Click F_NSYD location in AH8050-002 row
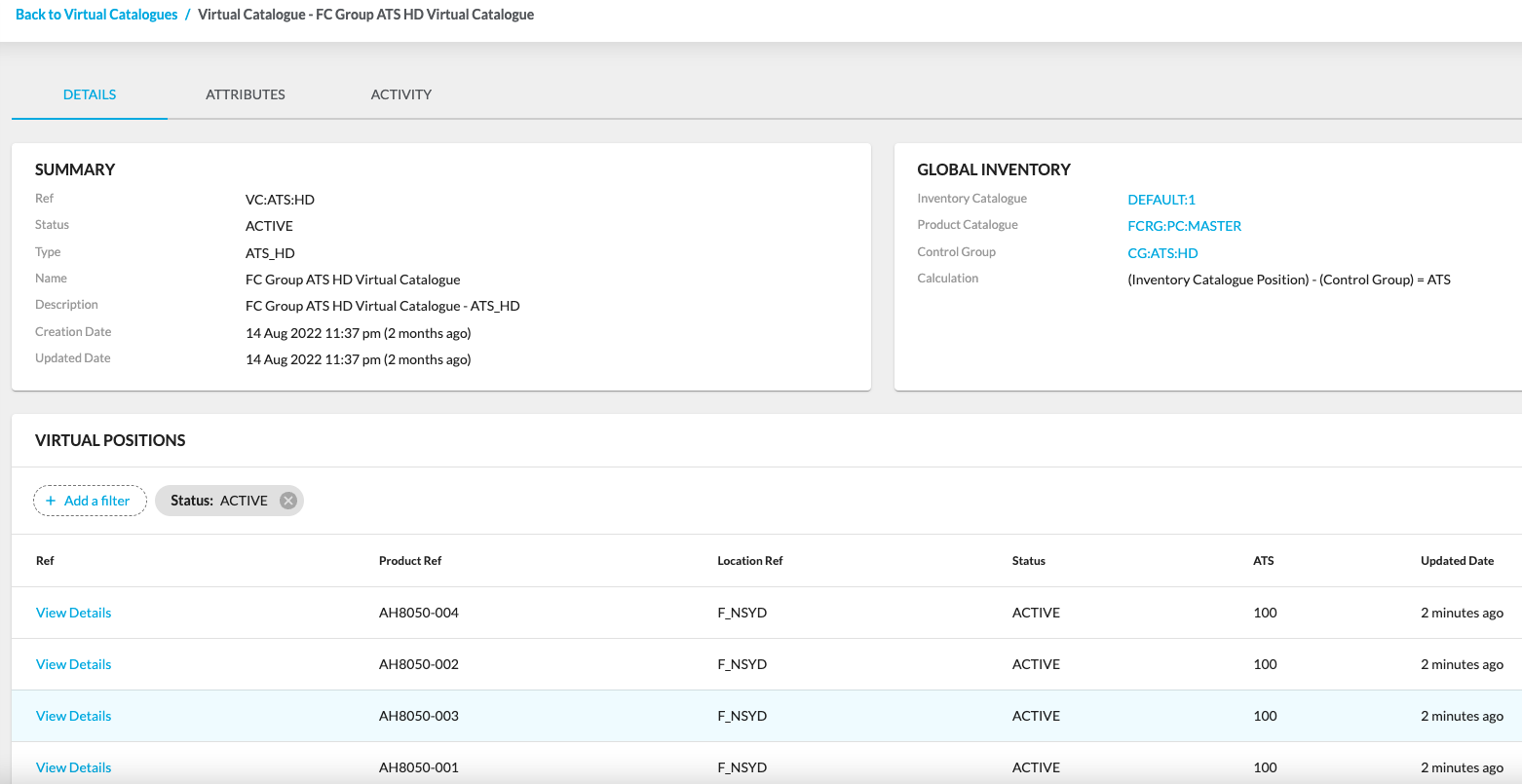 coord(742,664)
